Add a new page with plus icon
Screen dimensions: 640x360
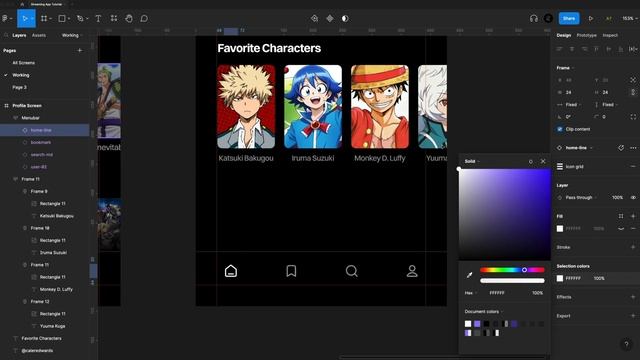[x=80, y=50]
